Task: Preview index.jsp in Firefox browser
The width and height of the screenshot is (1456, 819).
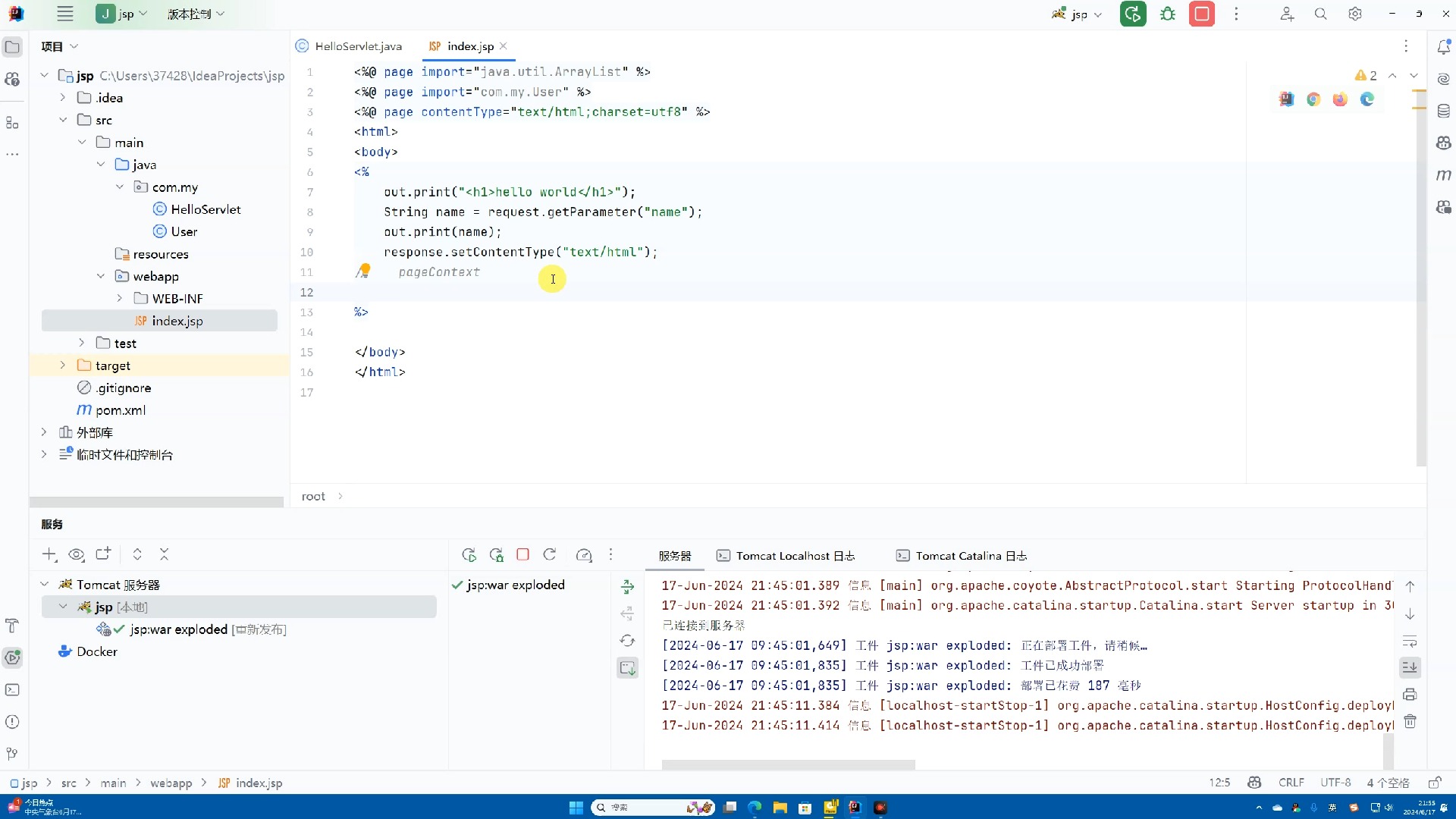Action: pyautogui.click(x=1340, y=99)
